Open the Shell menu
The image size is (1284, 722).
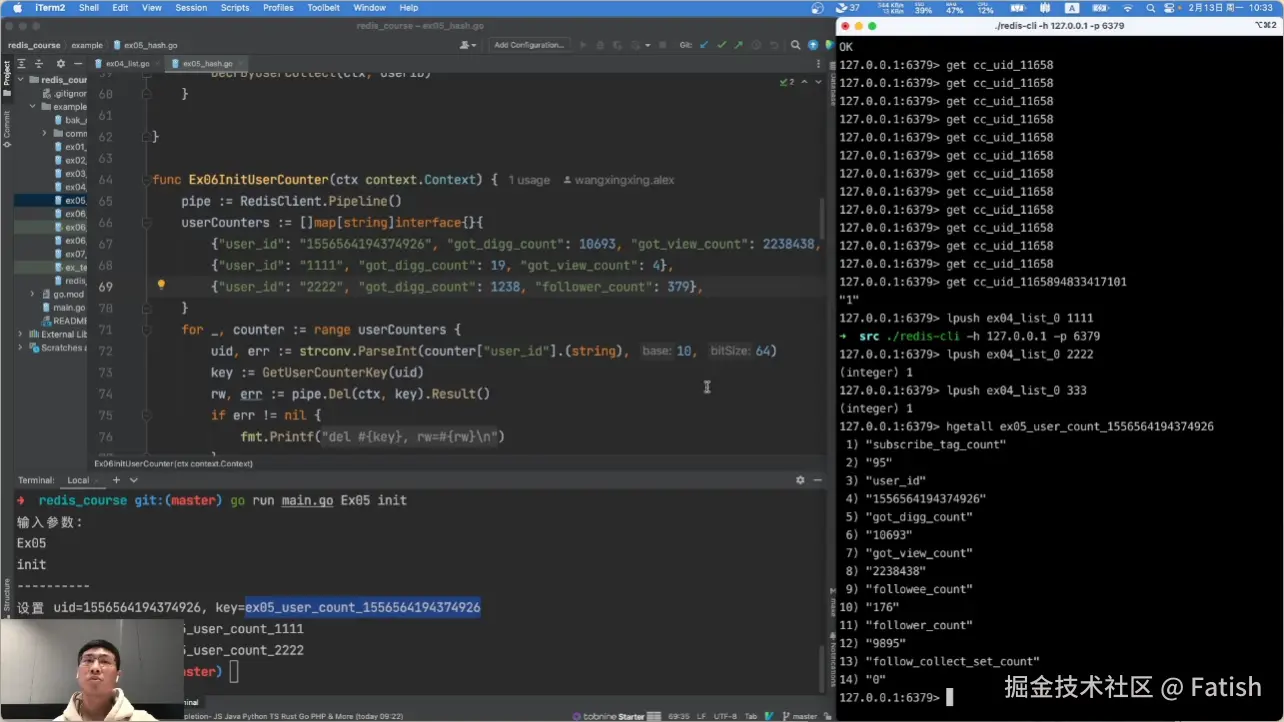point(89,7)
